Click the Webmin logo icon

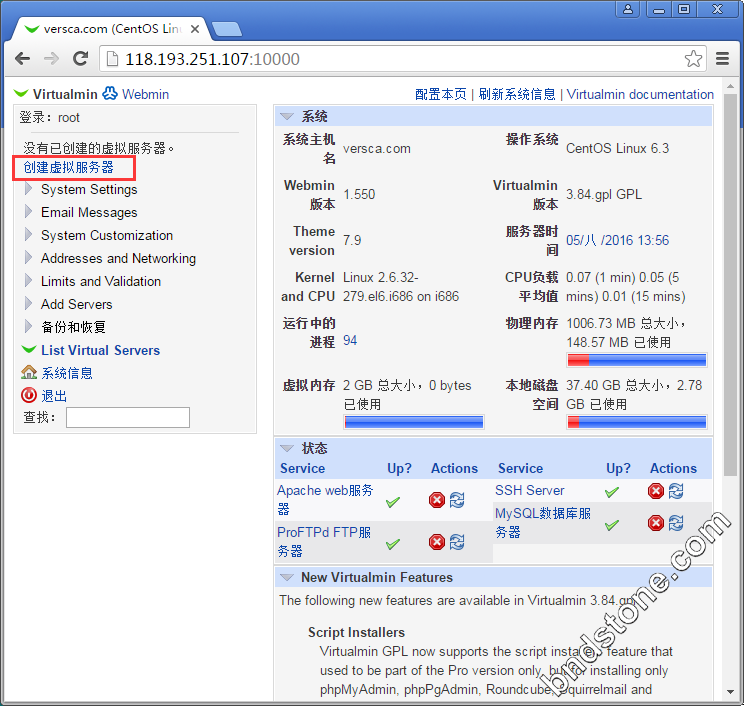tap(110, 93)
